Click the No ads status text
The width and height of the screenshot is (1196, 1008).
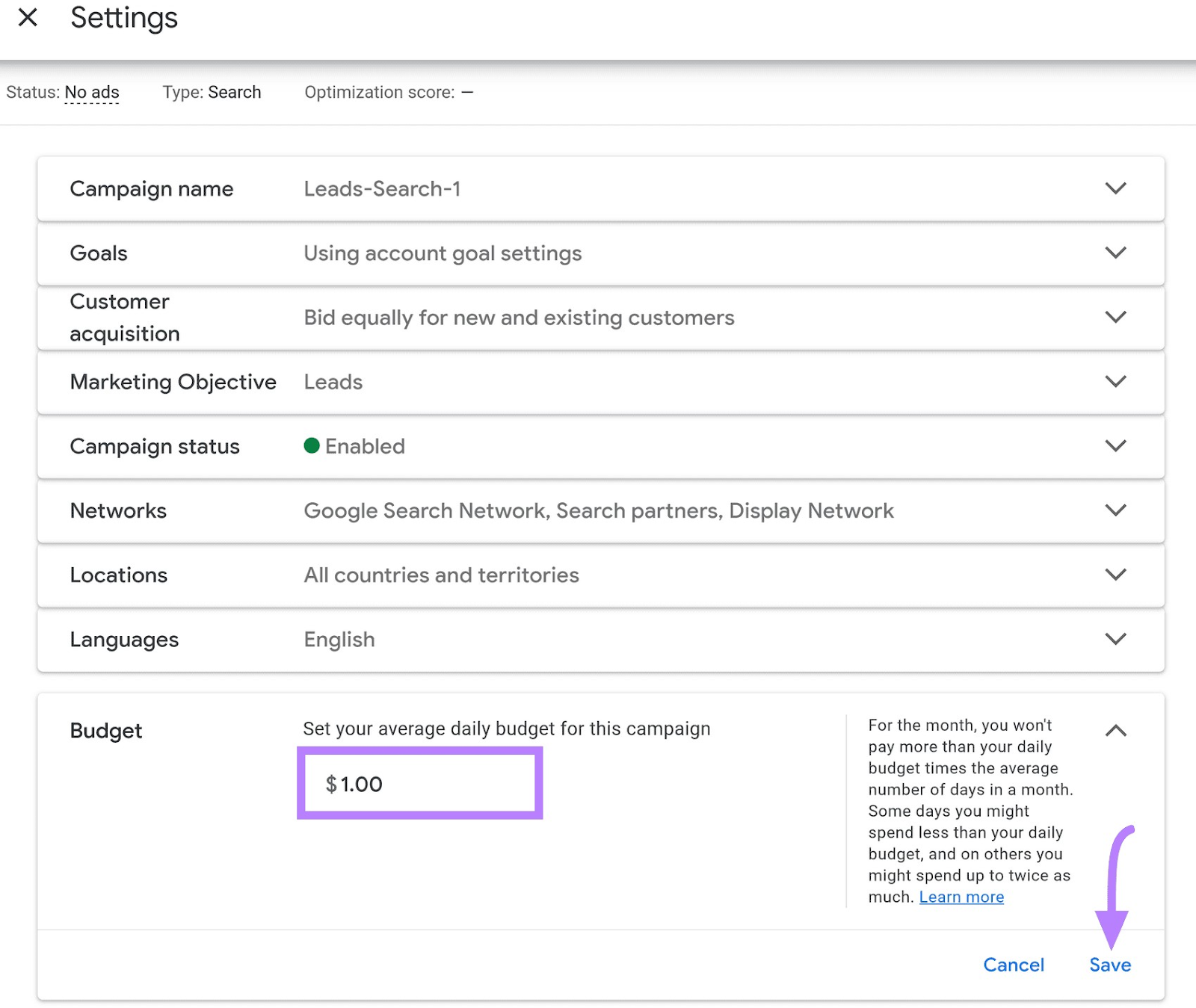coord(92,92)
